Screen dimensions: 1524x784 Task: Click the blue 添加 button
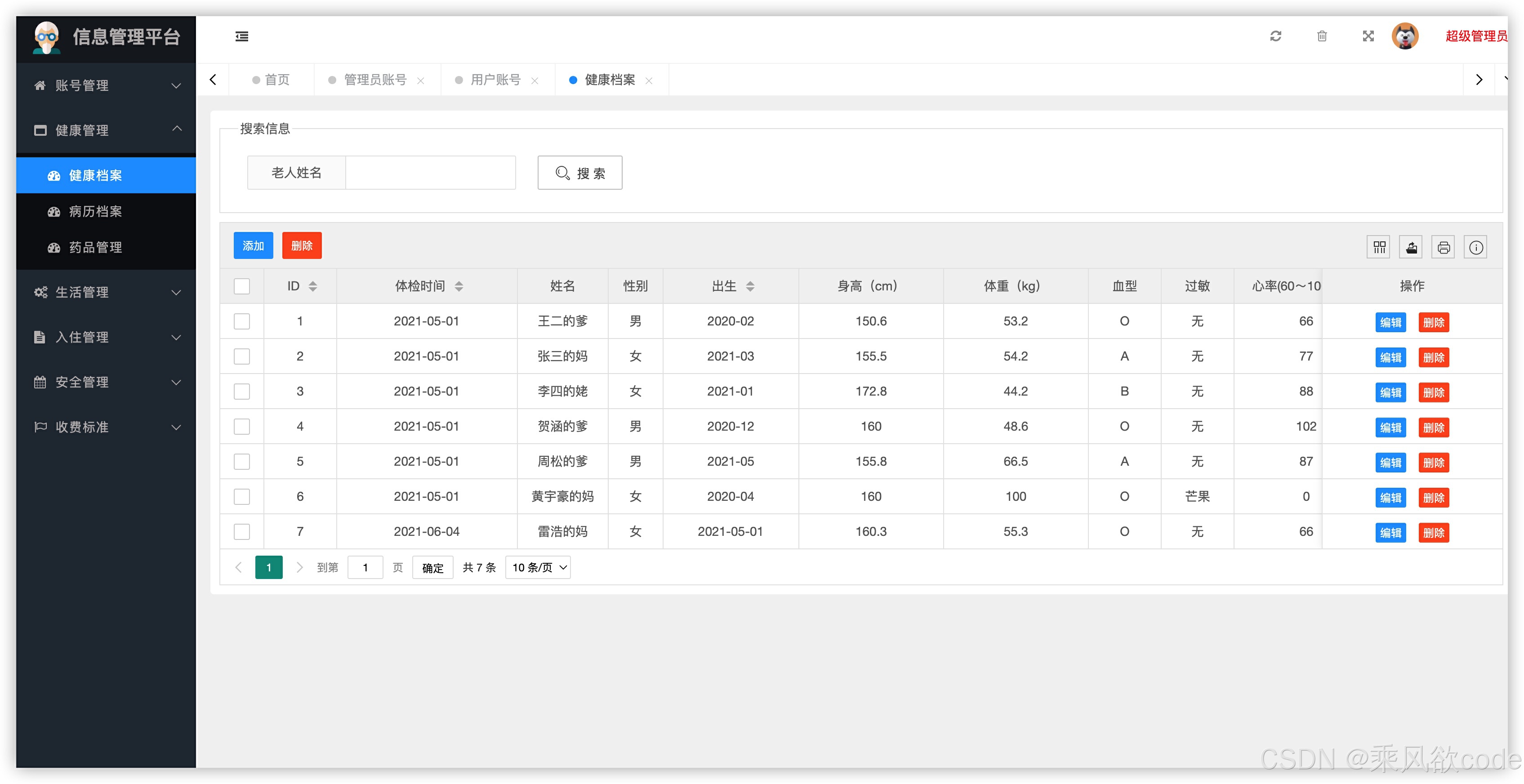253,245
